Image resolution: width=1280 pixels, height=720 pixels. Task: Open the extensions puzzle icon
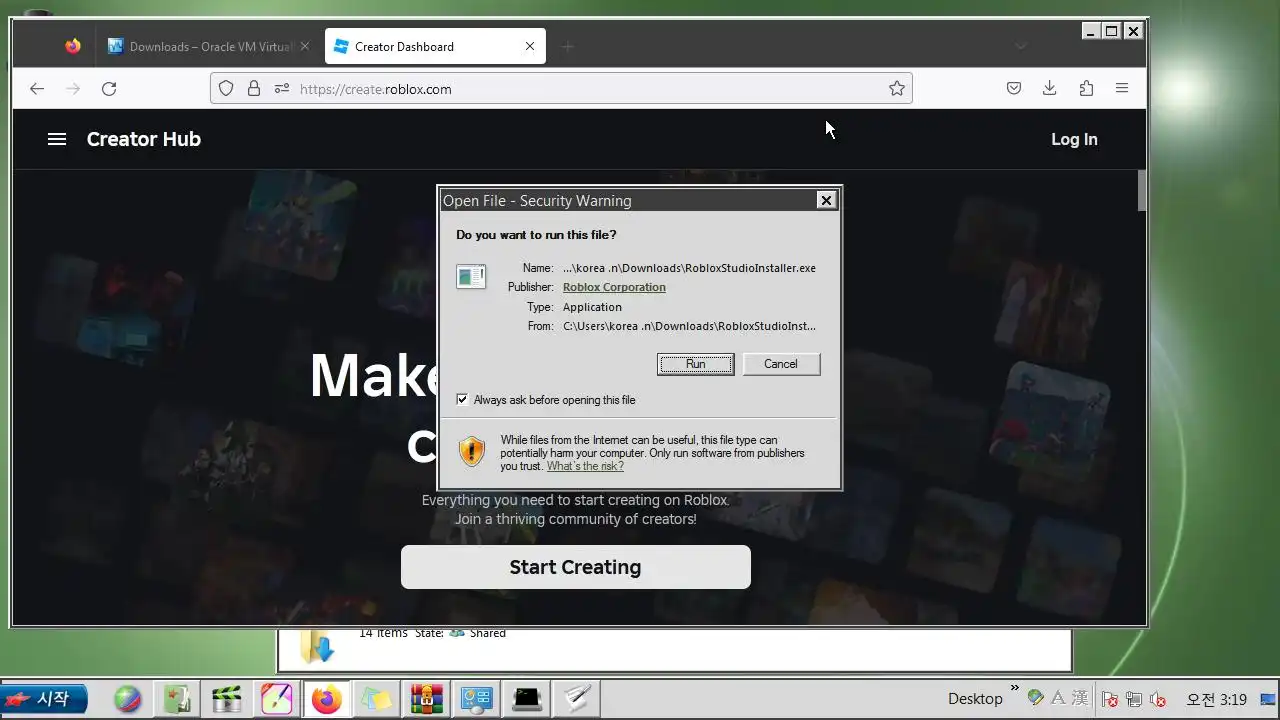coord(1086,89)
